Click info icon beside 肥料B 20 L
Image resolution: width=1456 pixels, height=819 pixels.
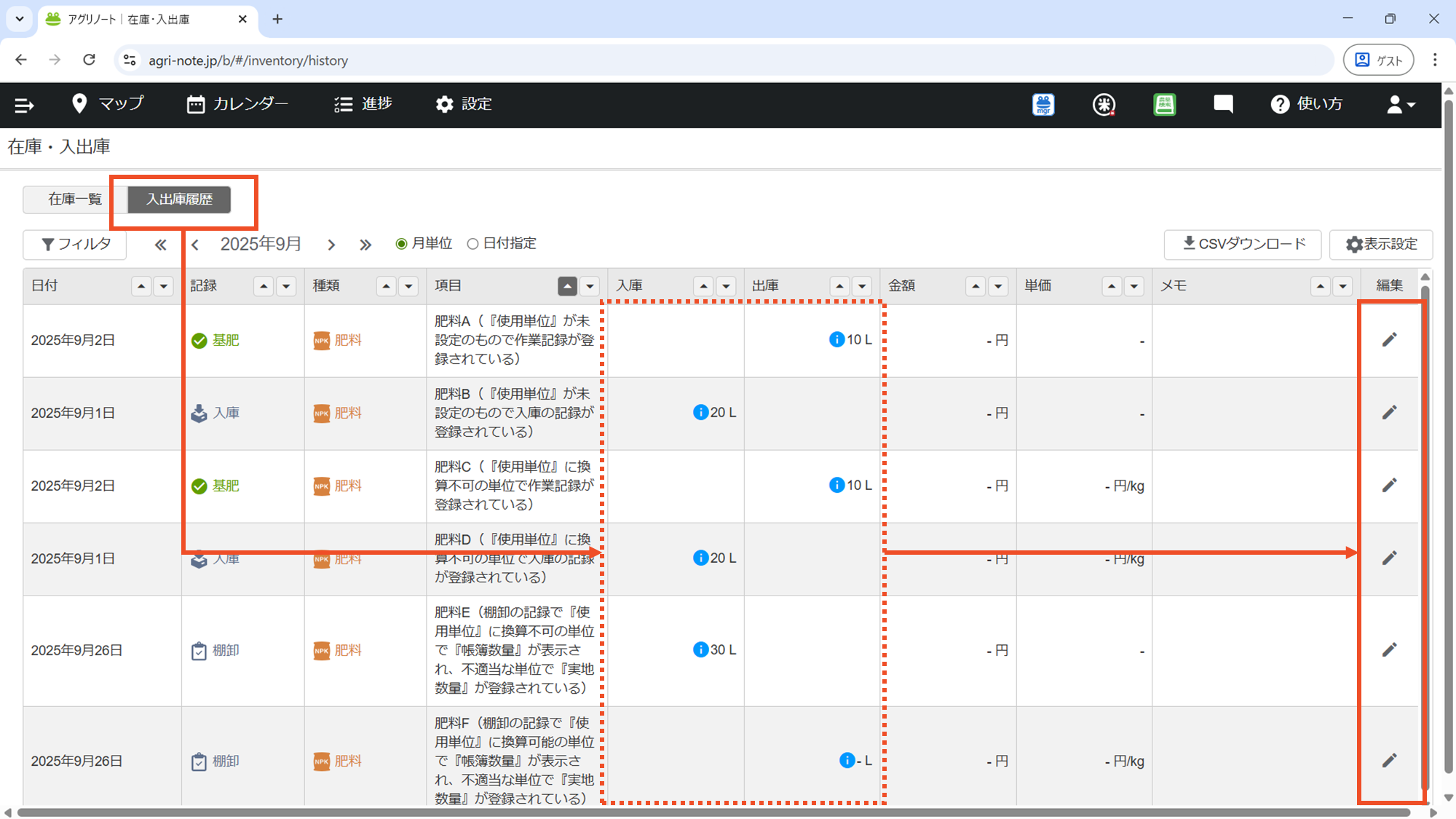[x=700, y=412]
